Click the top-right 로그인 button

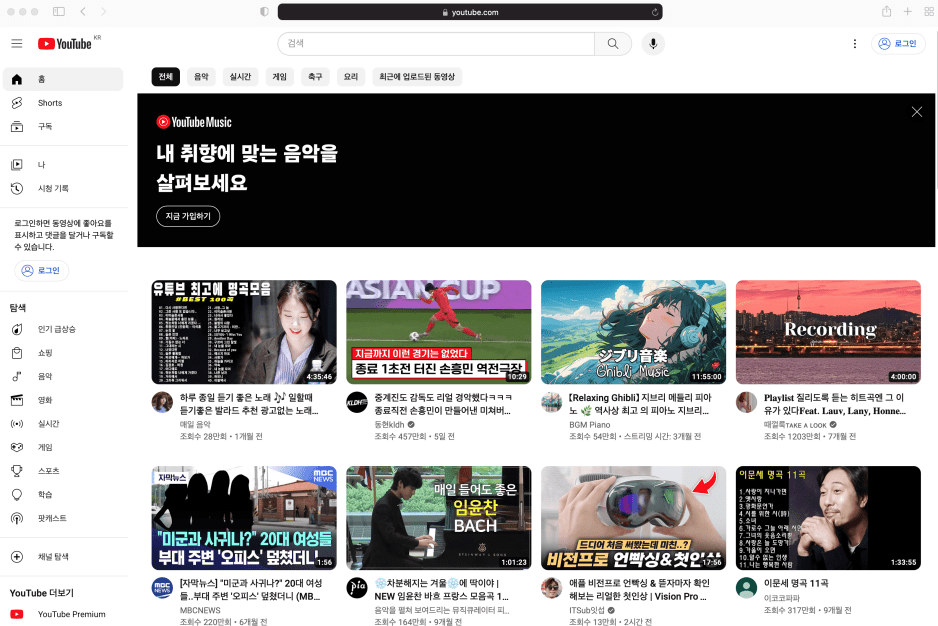tap(898, 44)
